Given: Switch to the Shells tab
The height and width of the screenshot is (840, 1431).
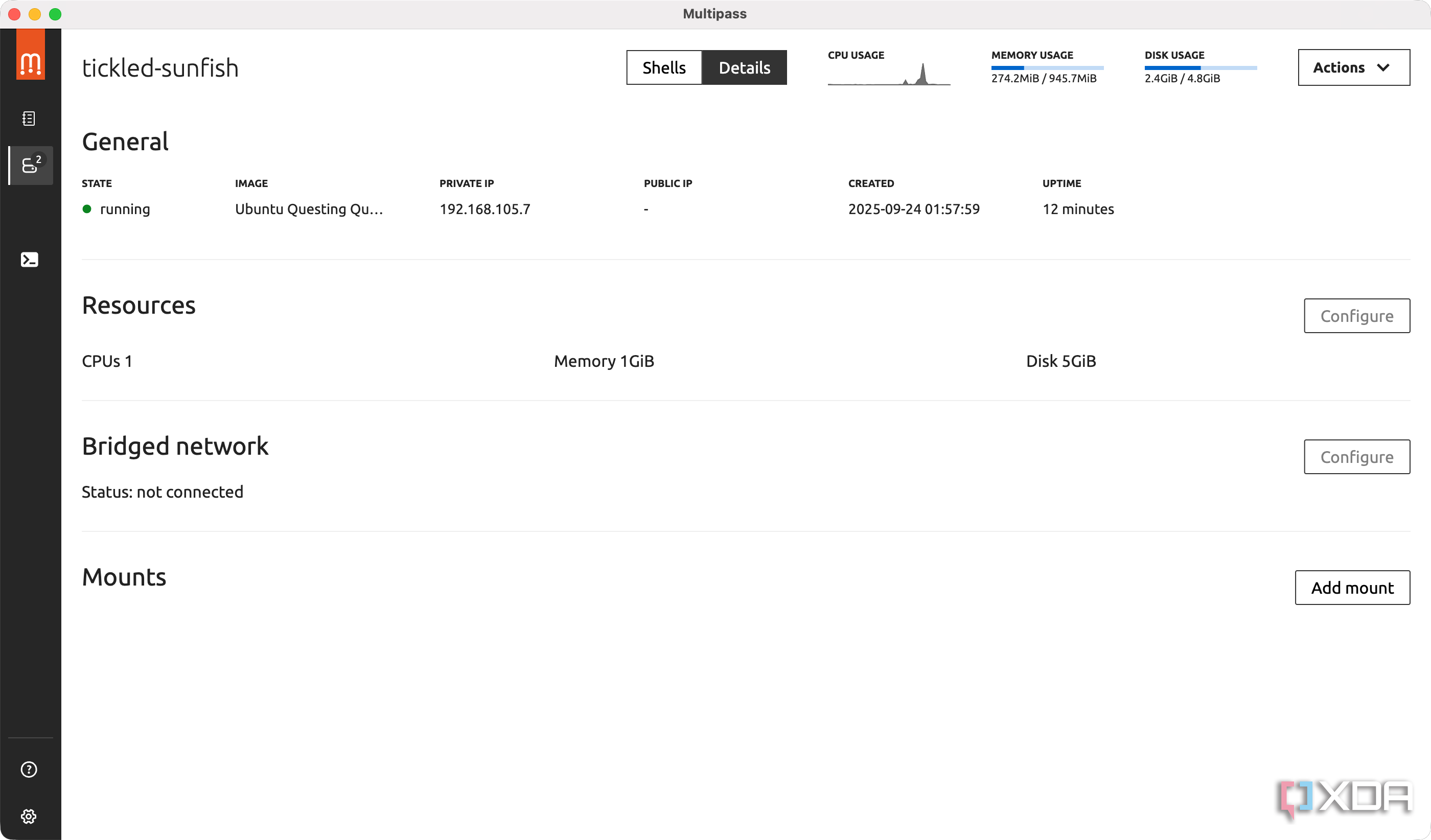Looking at the screenshot, I should click(x=664, y=67).
